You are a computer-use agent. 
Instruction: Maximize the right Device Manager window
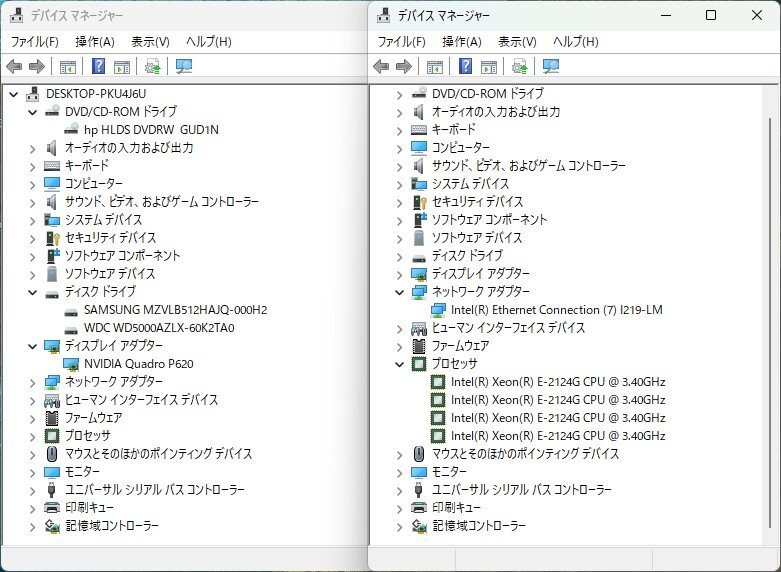(711, 15)
